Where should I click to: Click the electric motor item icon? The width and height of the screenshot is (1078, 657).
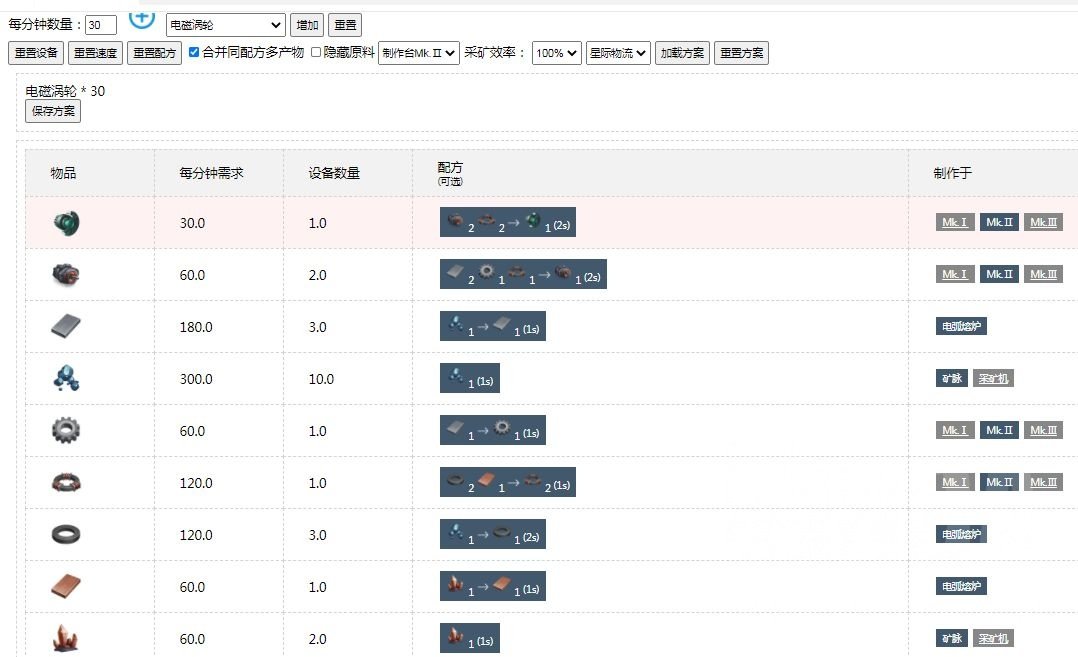[x=66, y=275]
